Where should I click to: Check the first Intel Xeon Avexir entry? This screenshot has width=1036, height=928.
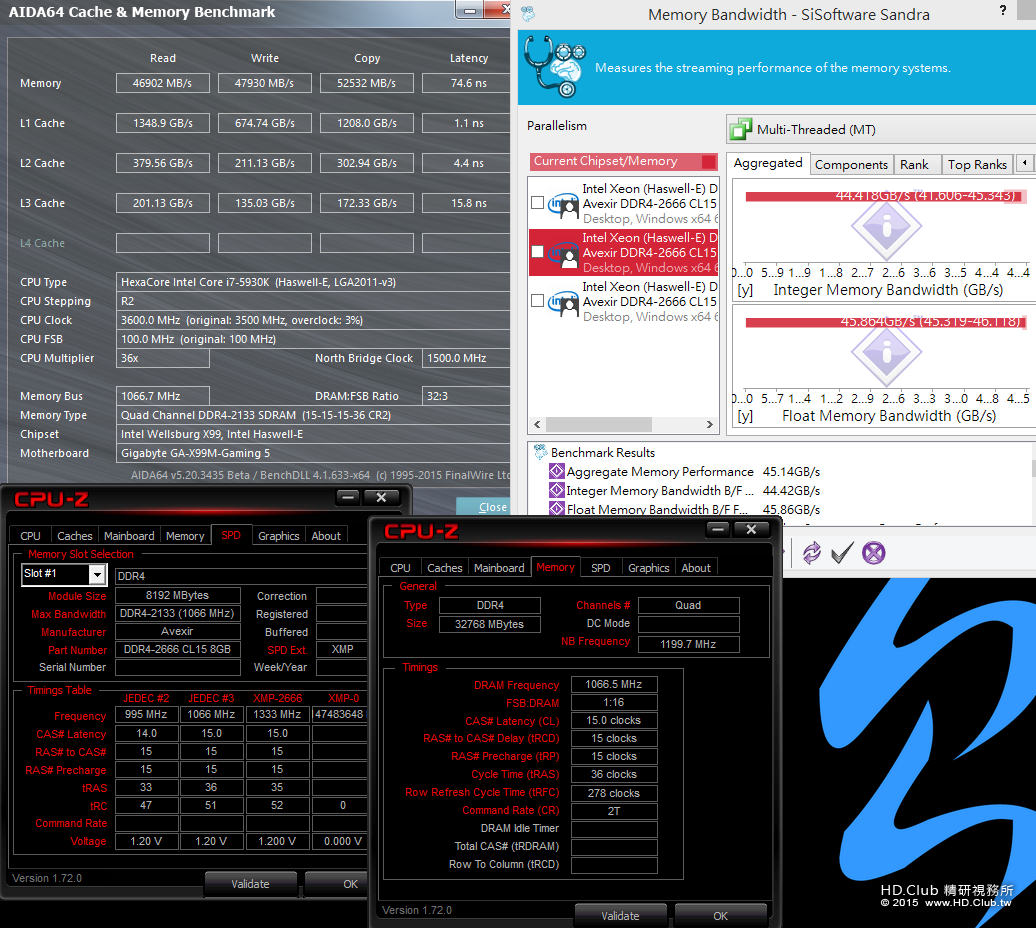click(x=538, y=203)
